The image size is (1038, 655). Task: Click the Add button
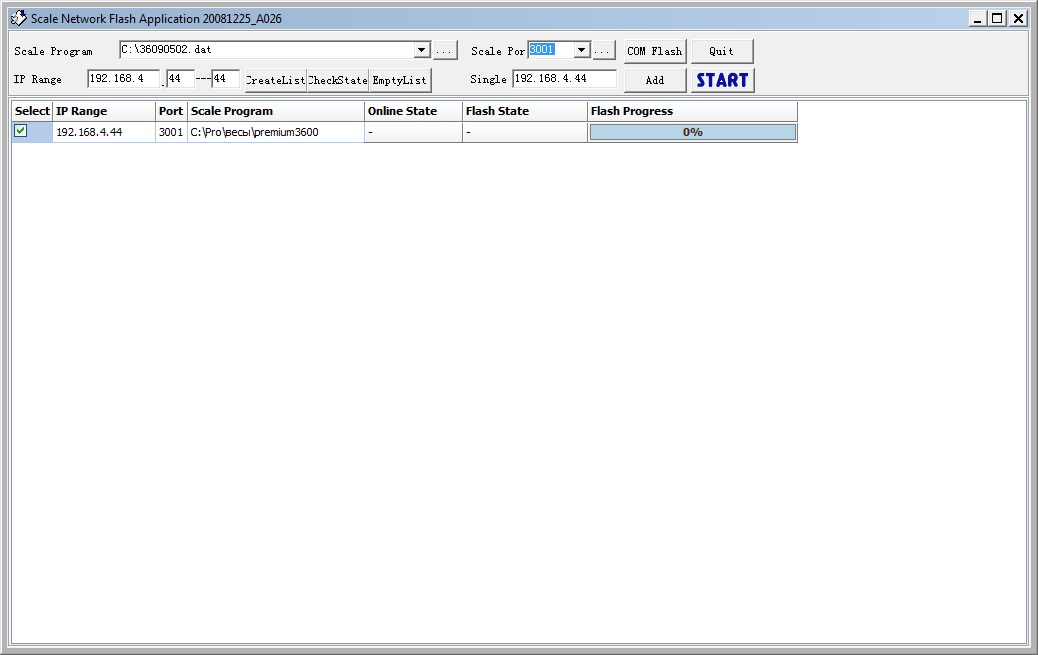tap(654, 80)
